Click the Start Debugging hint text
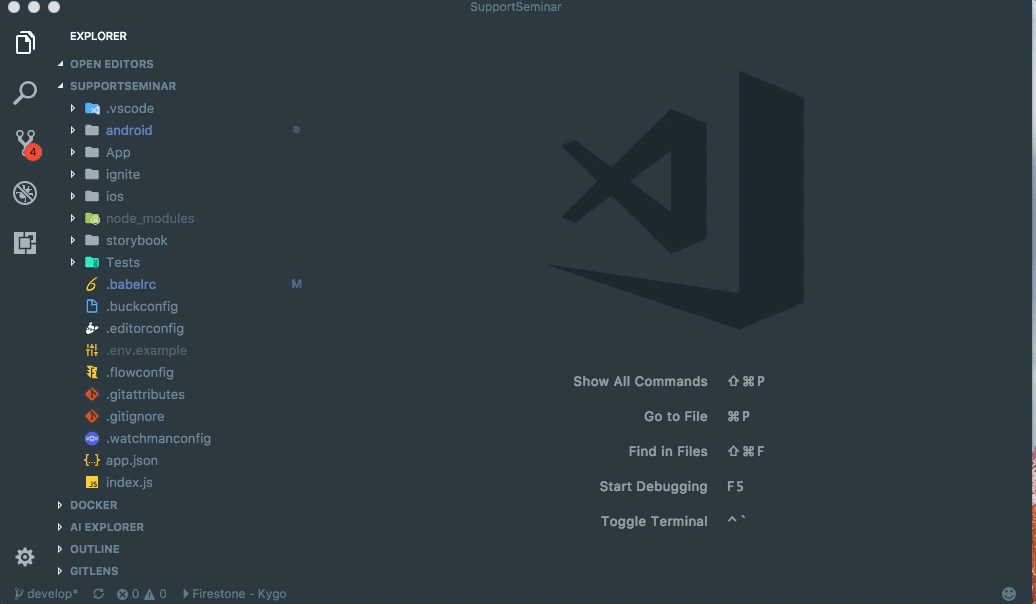Viewport: 1036px width, 604px height. click(653, 486)
